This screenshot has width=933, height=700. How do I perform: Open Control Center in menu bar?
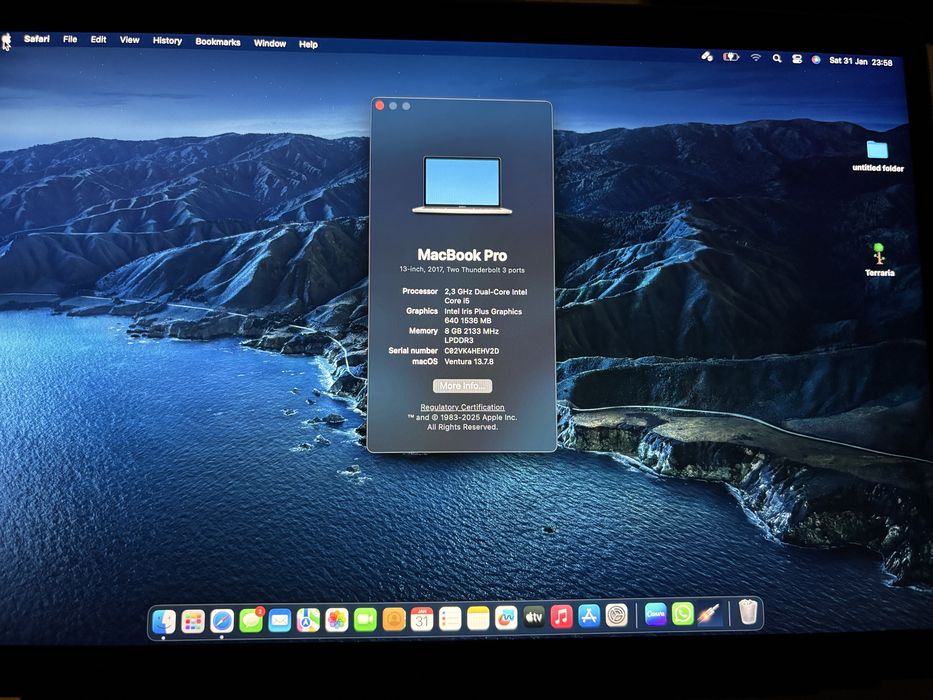pos(797,59)
